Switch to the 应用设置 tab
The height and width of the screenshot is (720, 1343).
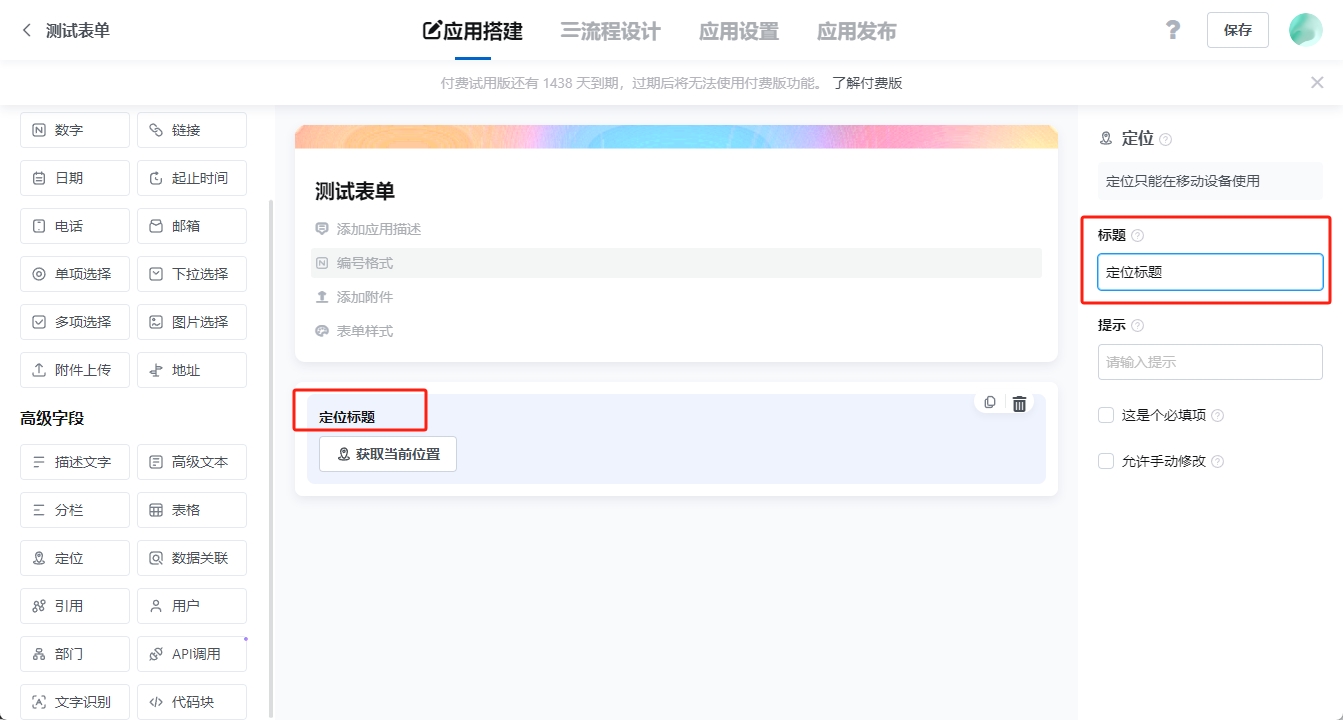pos(738,31)
